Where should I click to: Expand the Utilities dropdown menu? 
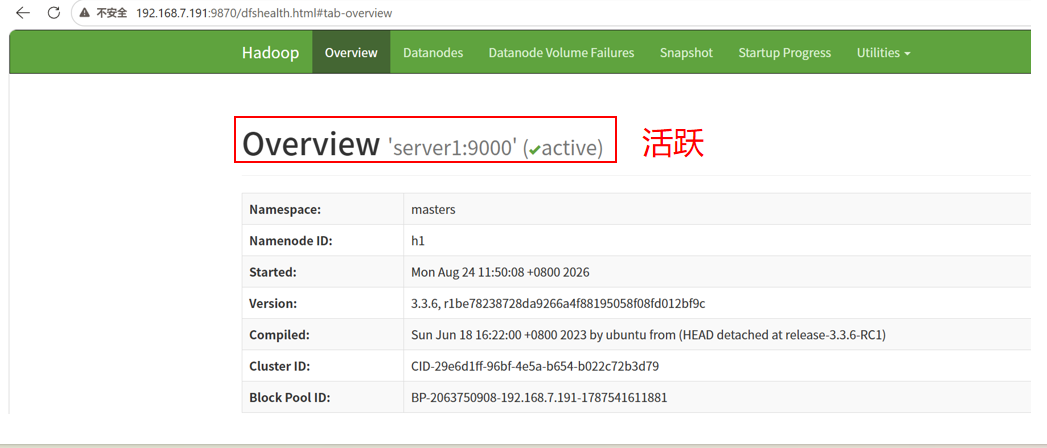(883, 53)
